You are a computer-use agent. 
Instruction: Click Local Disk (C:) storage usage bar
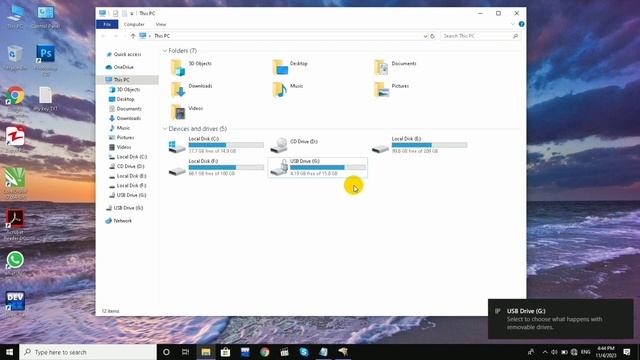point(226,145)
